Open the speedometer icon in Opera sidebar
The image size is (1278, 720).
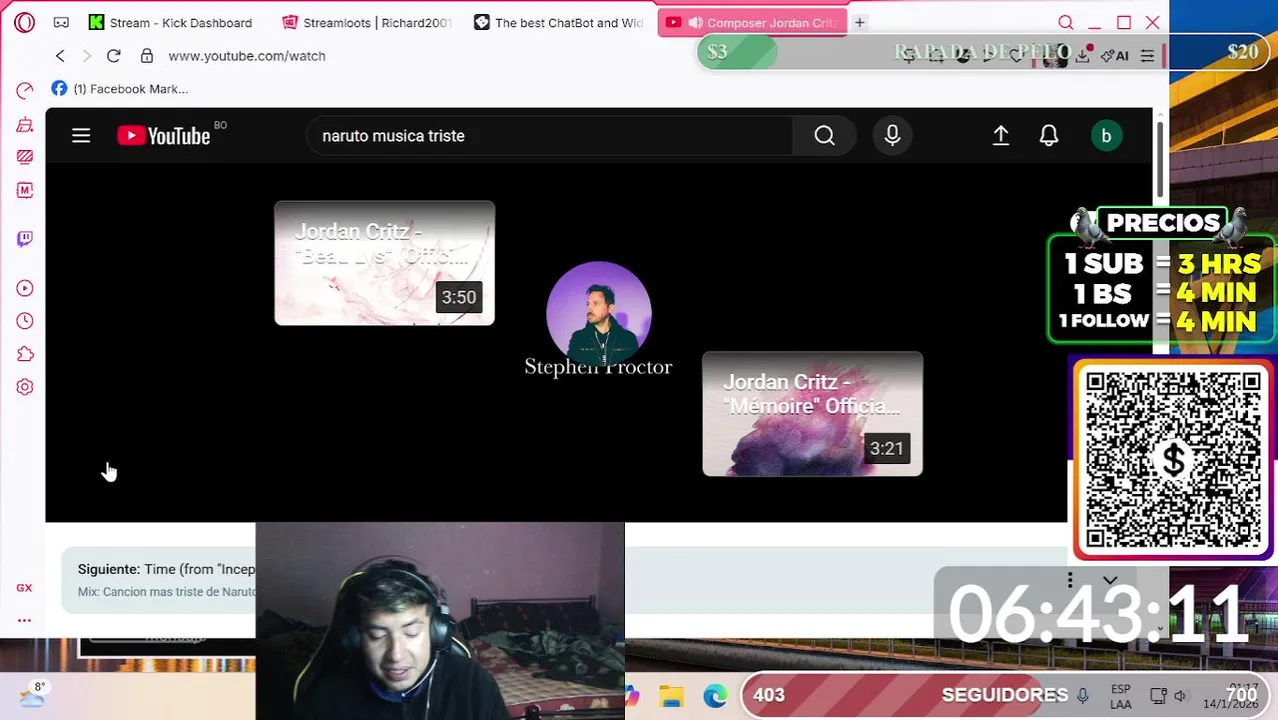pos(25,91)
